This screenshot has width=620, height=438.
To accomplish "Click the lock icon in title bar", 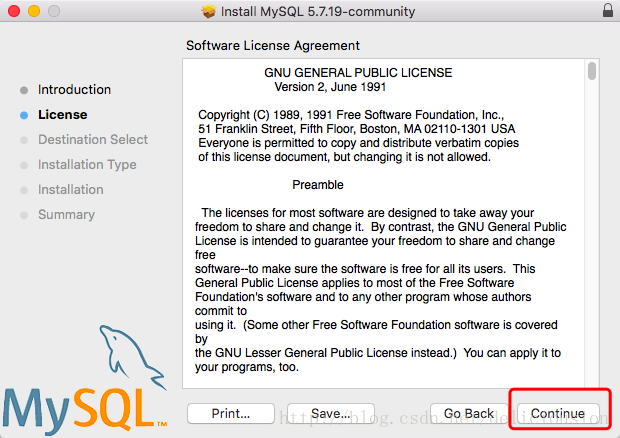I will tap(608, 12).
